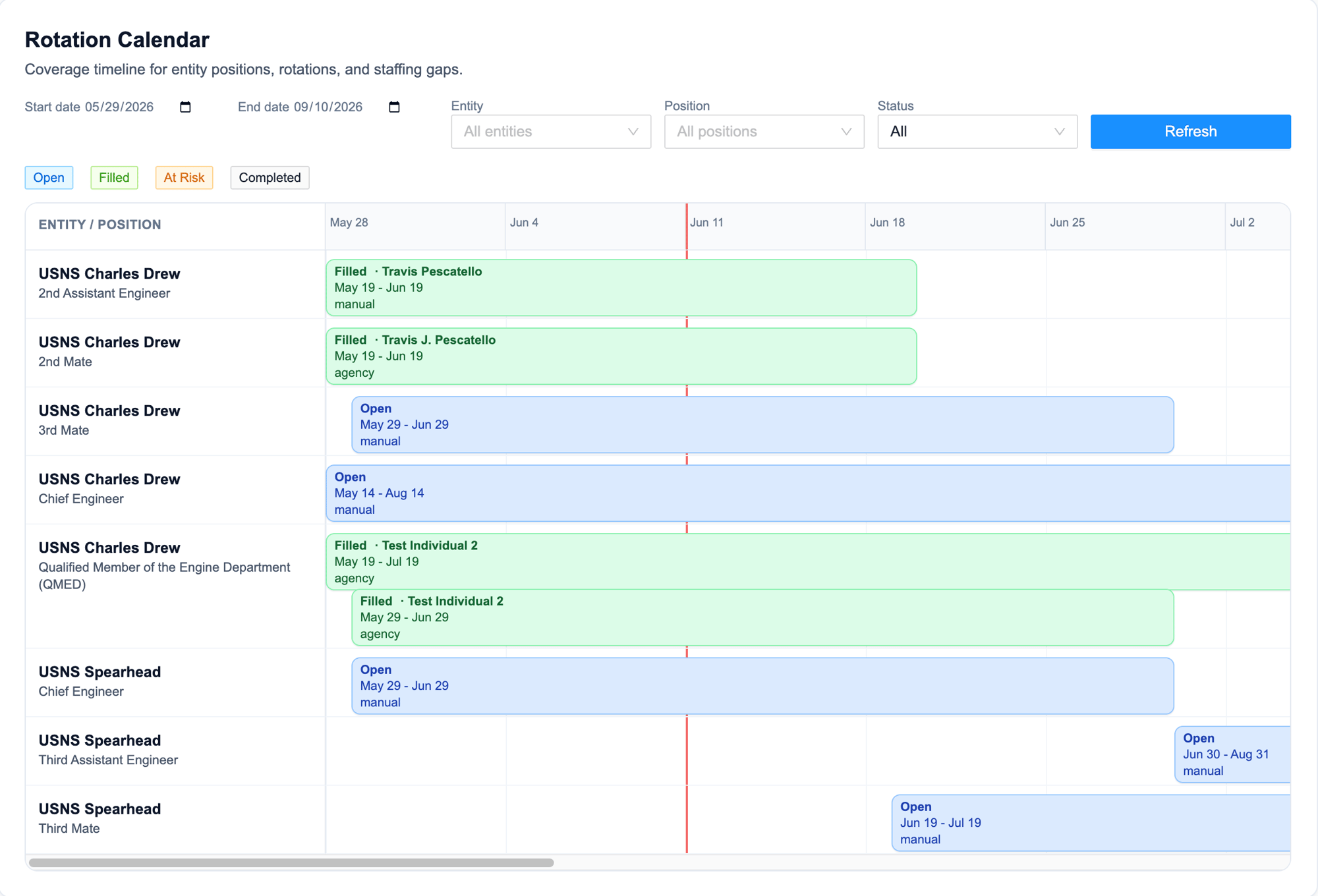Open Test Individual 2 May 19 - Jul 19 bar
Screen dimensions: 1318x896
pos(808,562)
